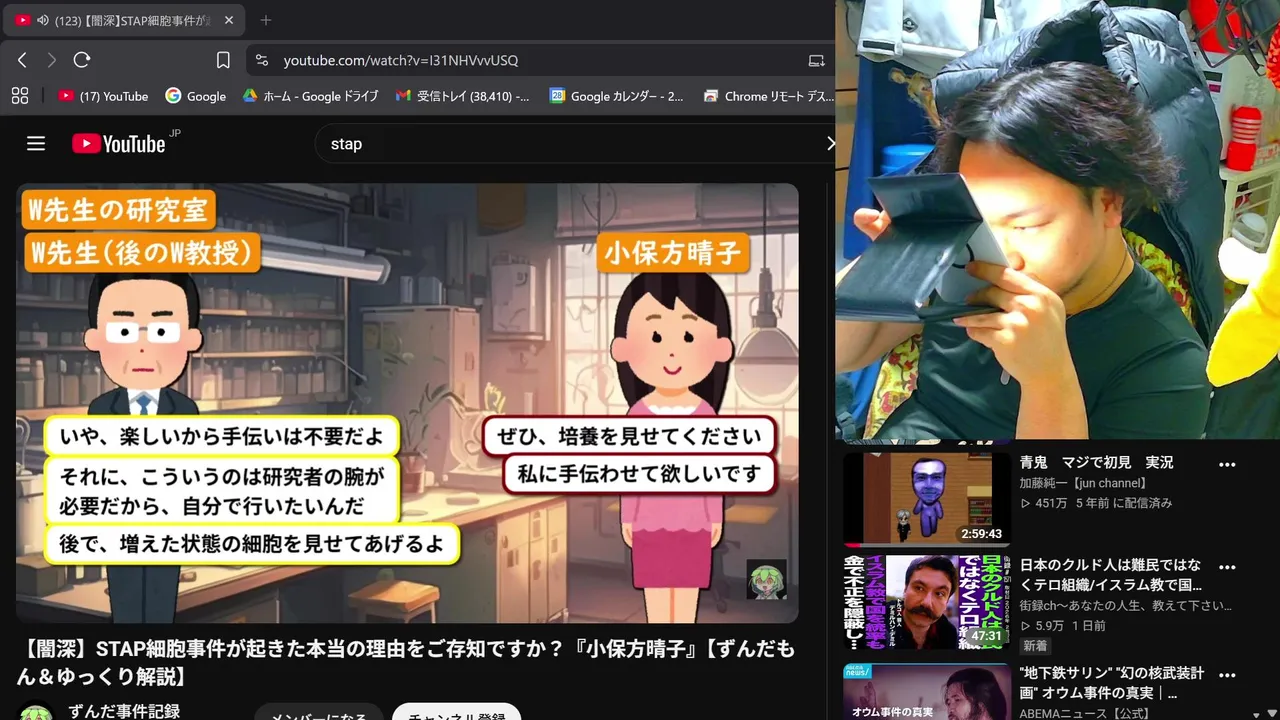1280x720 pixels.
Task: Click the チャンネル登録 subscribe button
Action: click(457, 714)
